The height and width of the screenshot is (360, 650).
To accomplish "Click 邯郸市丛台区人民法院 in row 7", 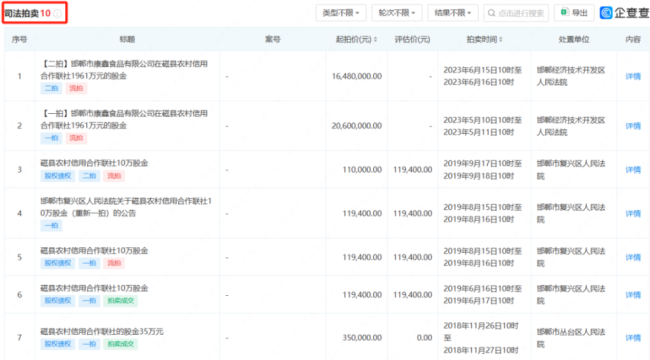I will 571,338.
